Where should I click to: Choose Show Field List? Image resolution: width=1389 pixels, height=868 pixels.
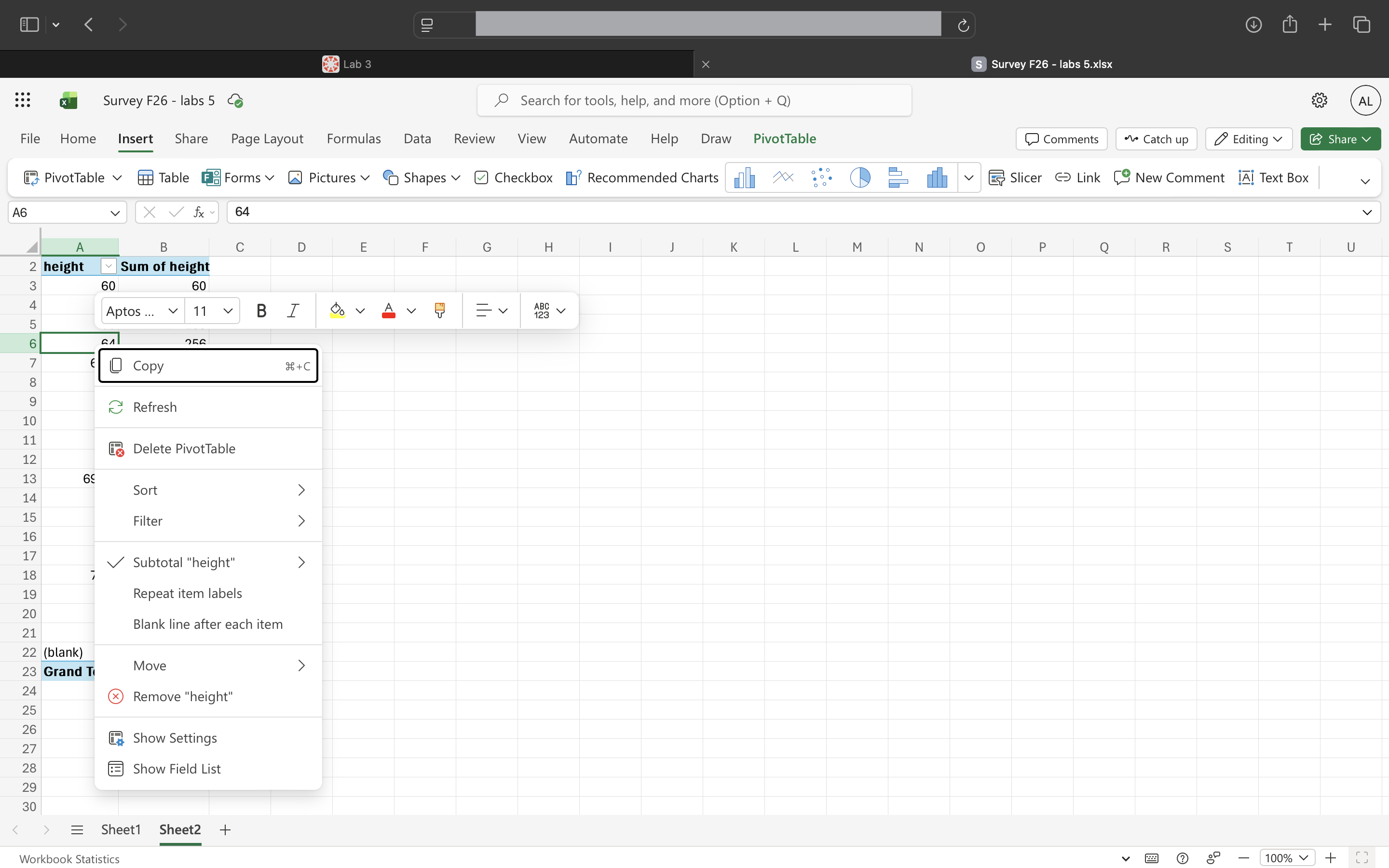click(x=208, y=769)
